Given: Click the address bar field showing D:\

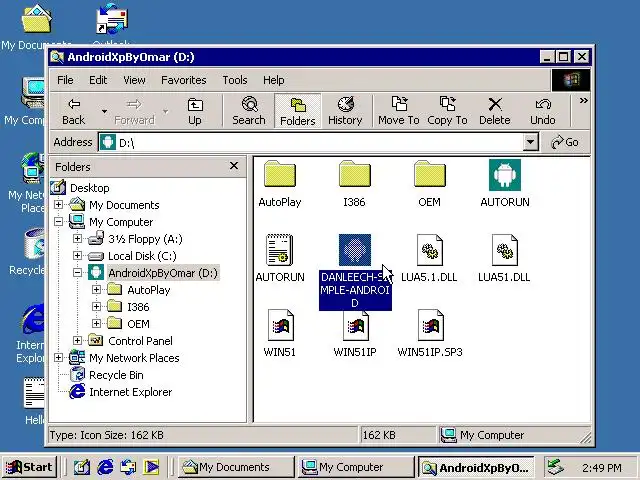Looking at the screenshot, I should pos(310,142).
